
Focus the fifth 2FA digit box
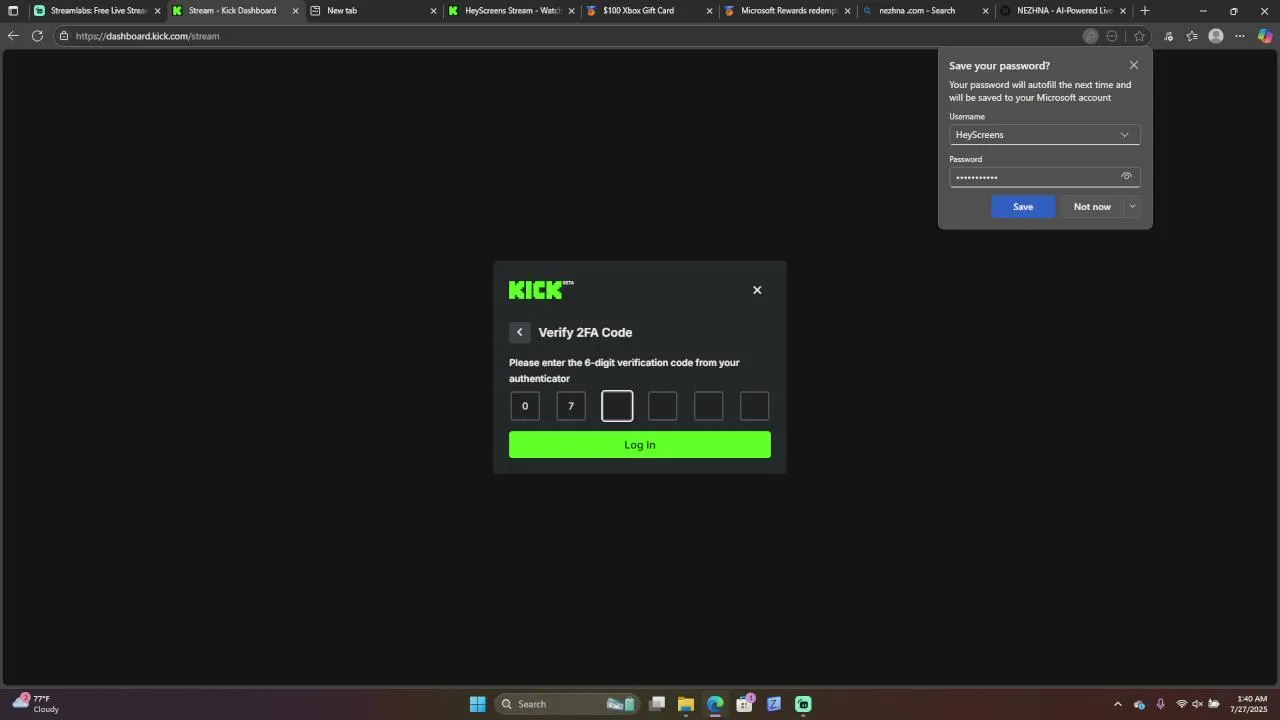709,406
